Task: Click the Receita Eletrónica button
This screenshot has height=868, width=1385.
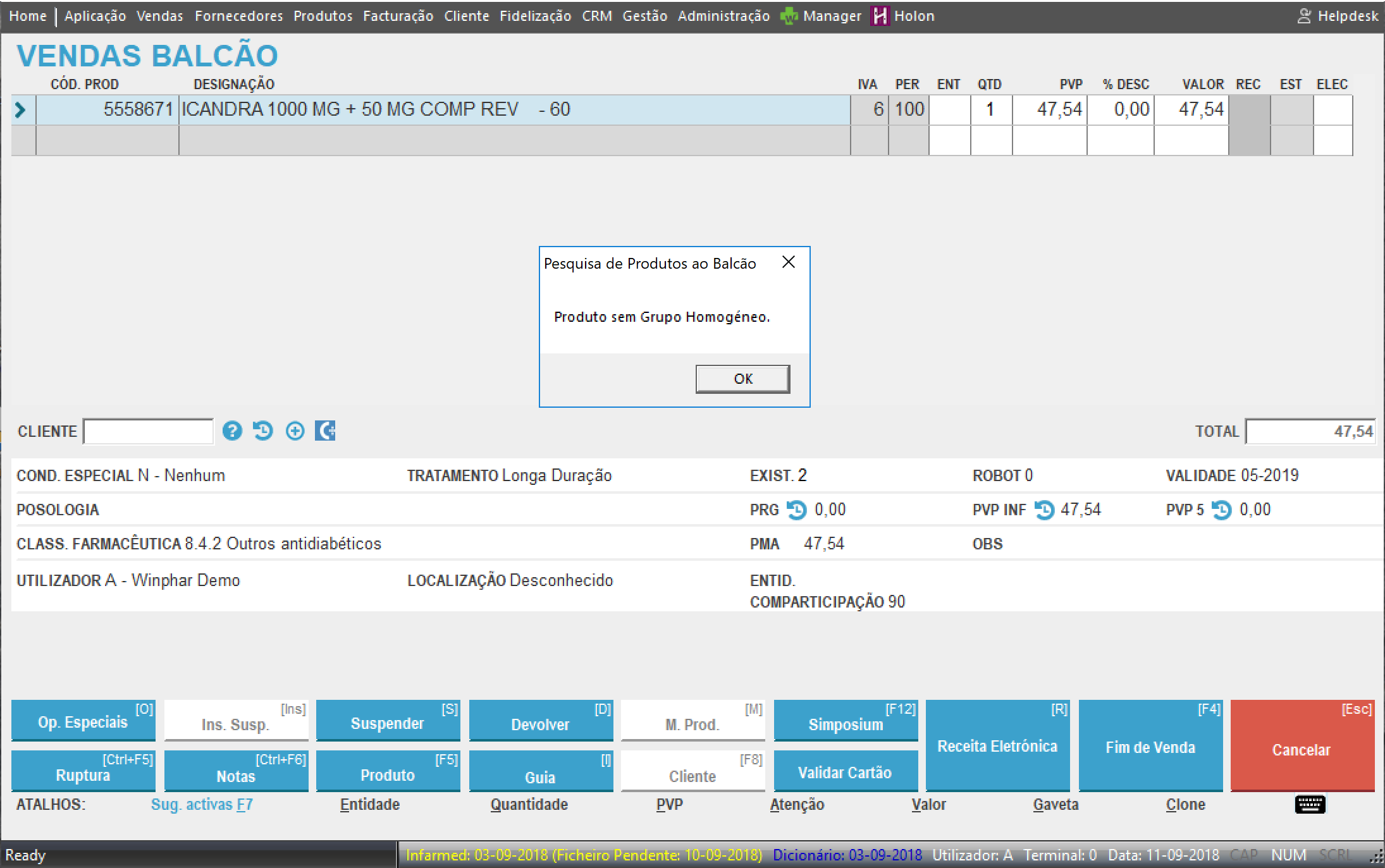Action: [x=997, y=746]
